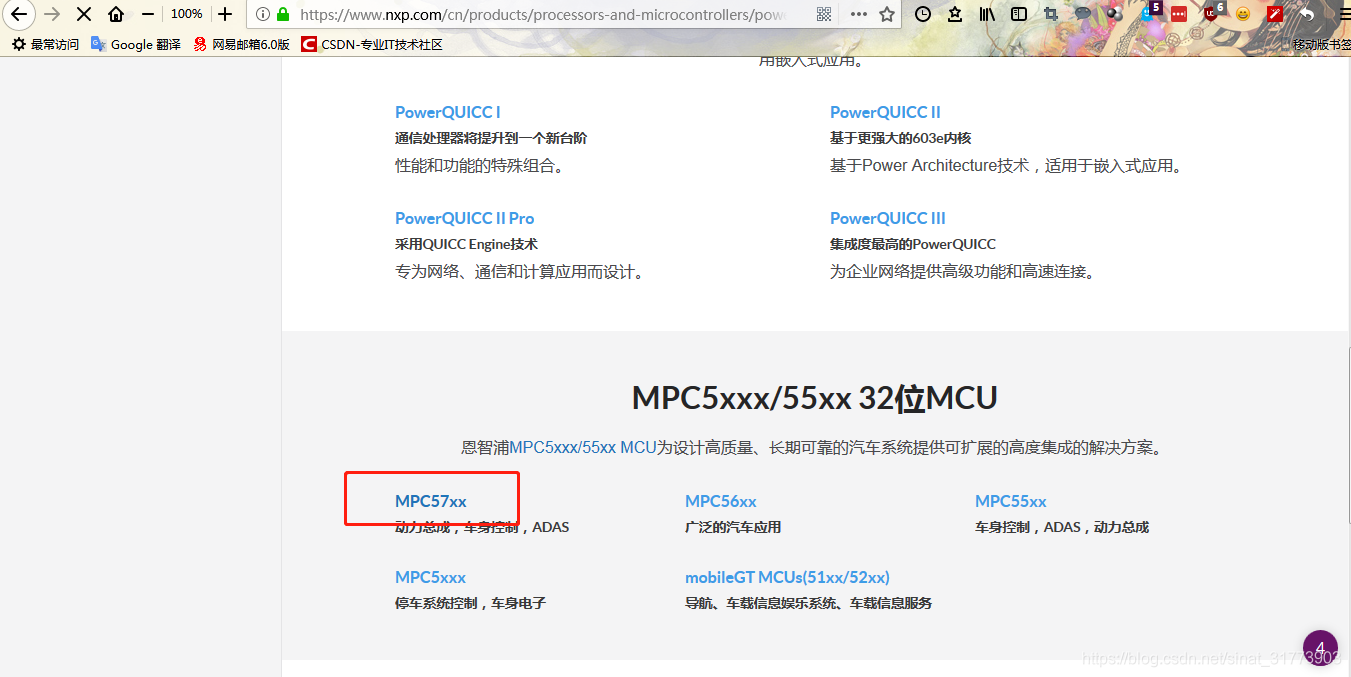Open the QR code icon in address bar
Viewport: 1351px width, 677px height.
tap(824, 14)
